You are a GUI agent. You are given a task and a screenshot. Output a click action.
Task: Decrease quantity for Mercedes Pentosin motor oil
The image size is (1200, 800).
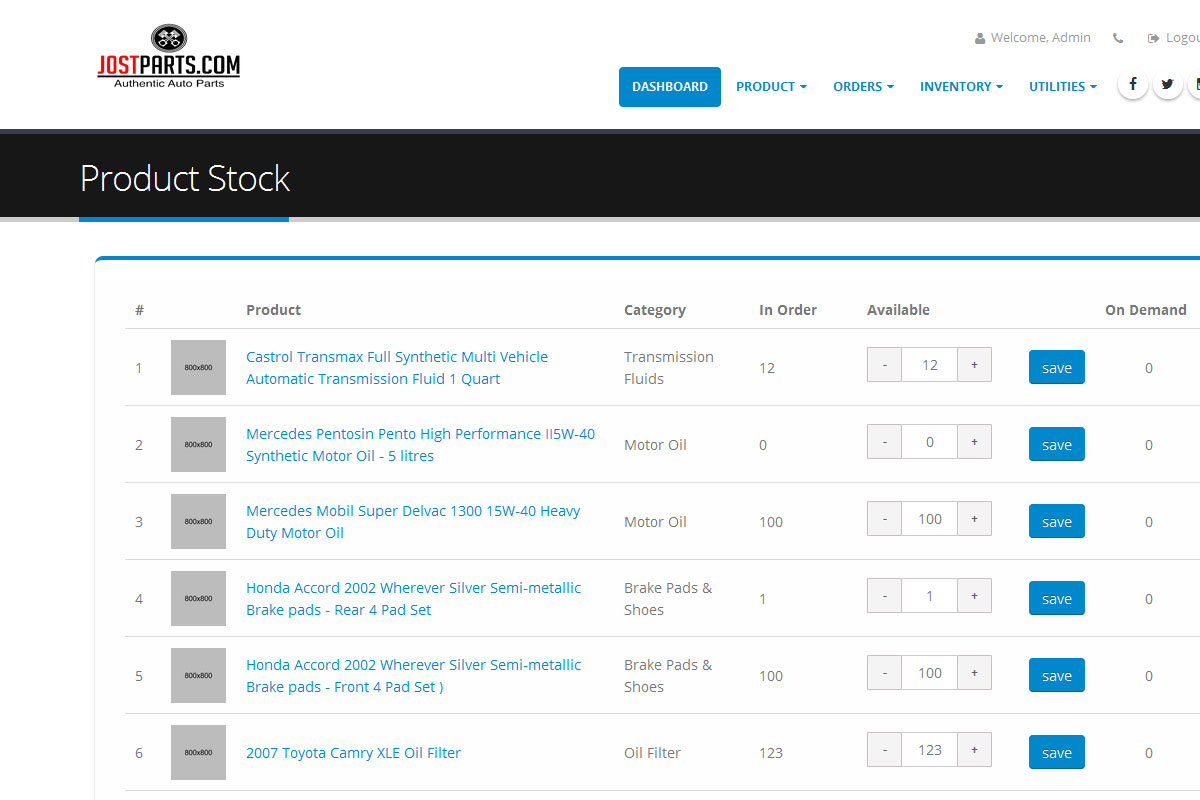point(884,442)
